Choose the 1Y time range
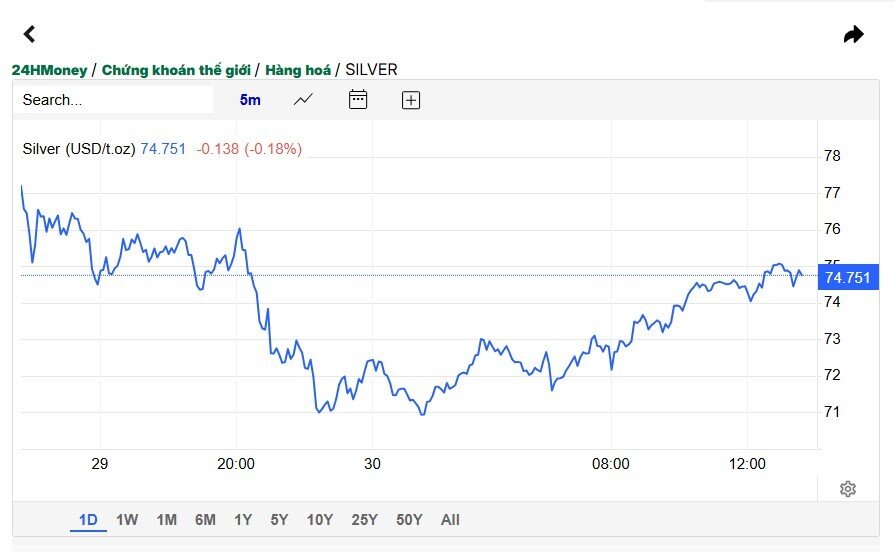Screen dimensions: 895x552 click(x=243, y=519)
